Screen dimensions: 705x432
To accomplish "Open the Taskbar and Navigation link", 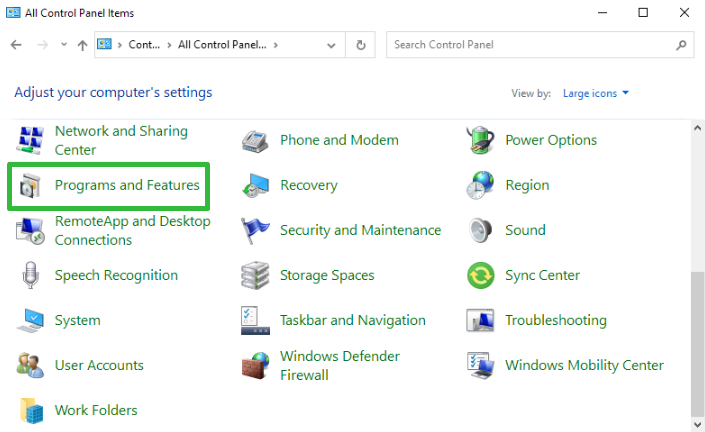I will point(353,320).
